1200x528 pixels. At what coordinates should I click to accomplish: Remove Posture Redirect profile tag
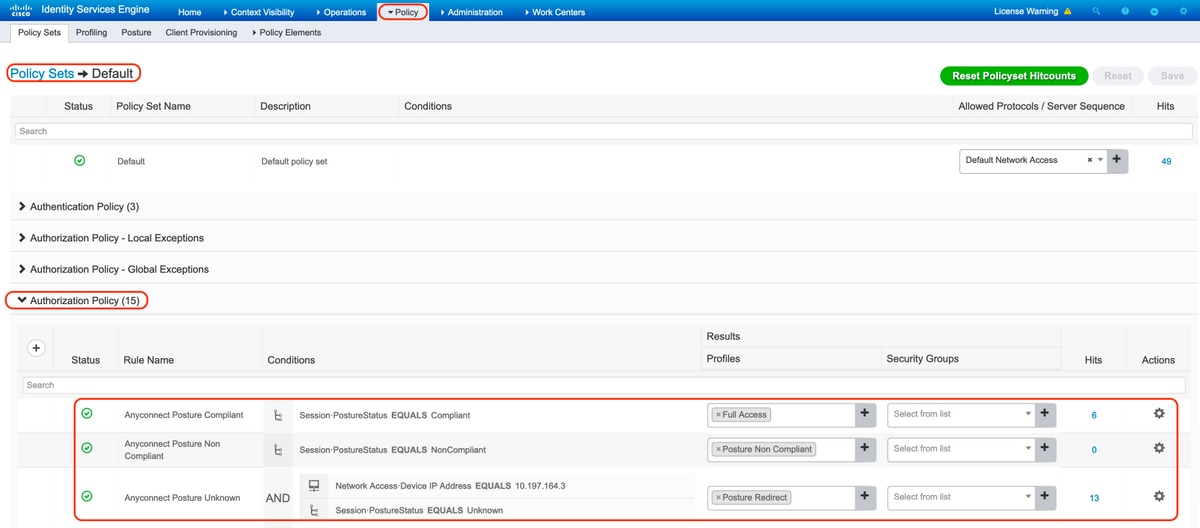point(719,498)
